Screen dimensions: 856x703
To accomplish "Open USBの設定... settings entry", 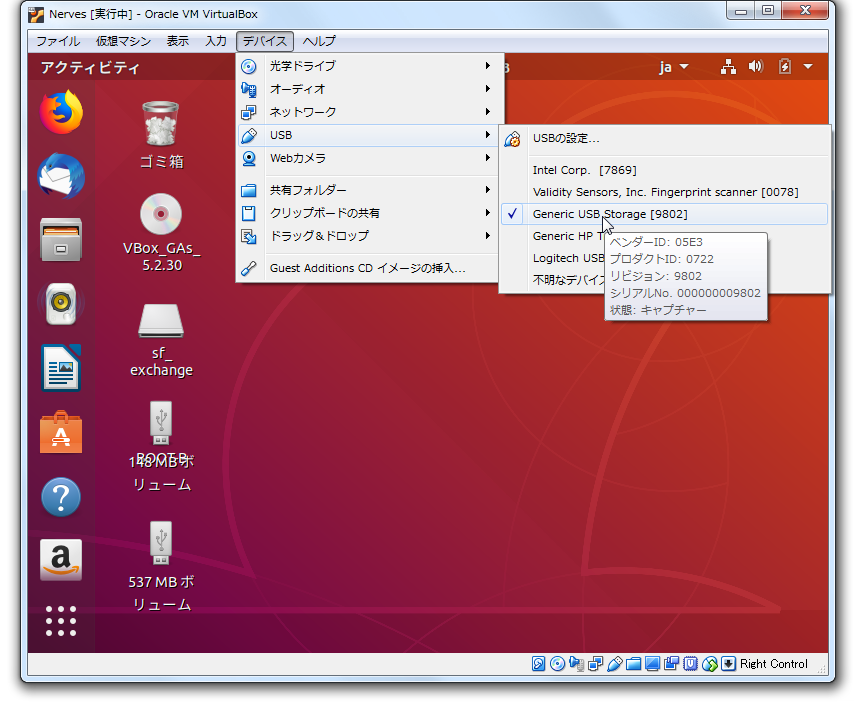I will pos(664,139).
